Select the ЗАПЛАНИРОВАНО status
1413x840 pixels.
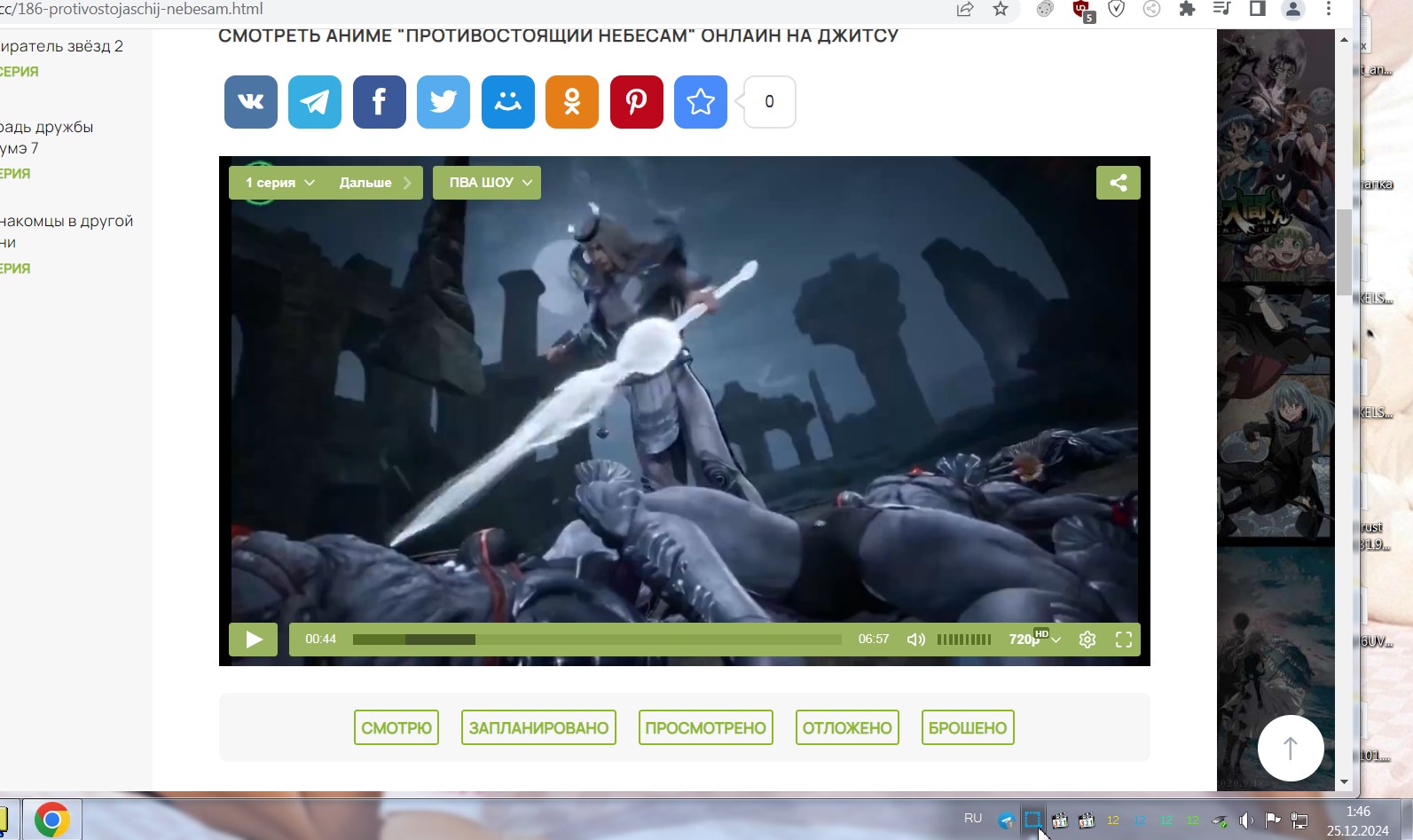tap(538, 728)
